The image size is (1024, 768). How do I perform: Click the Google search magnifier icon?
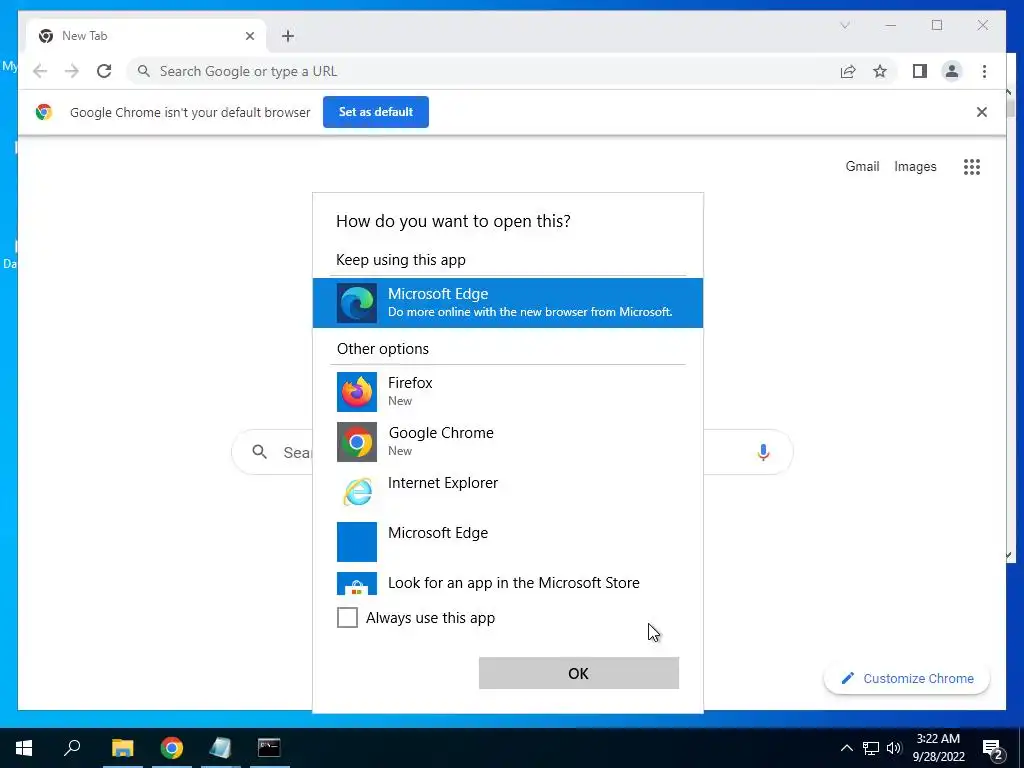pos(259,452)
